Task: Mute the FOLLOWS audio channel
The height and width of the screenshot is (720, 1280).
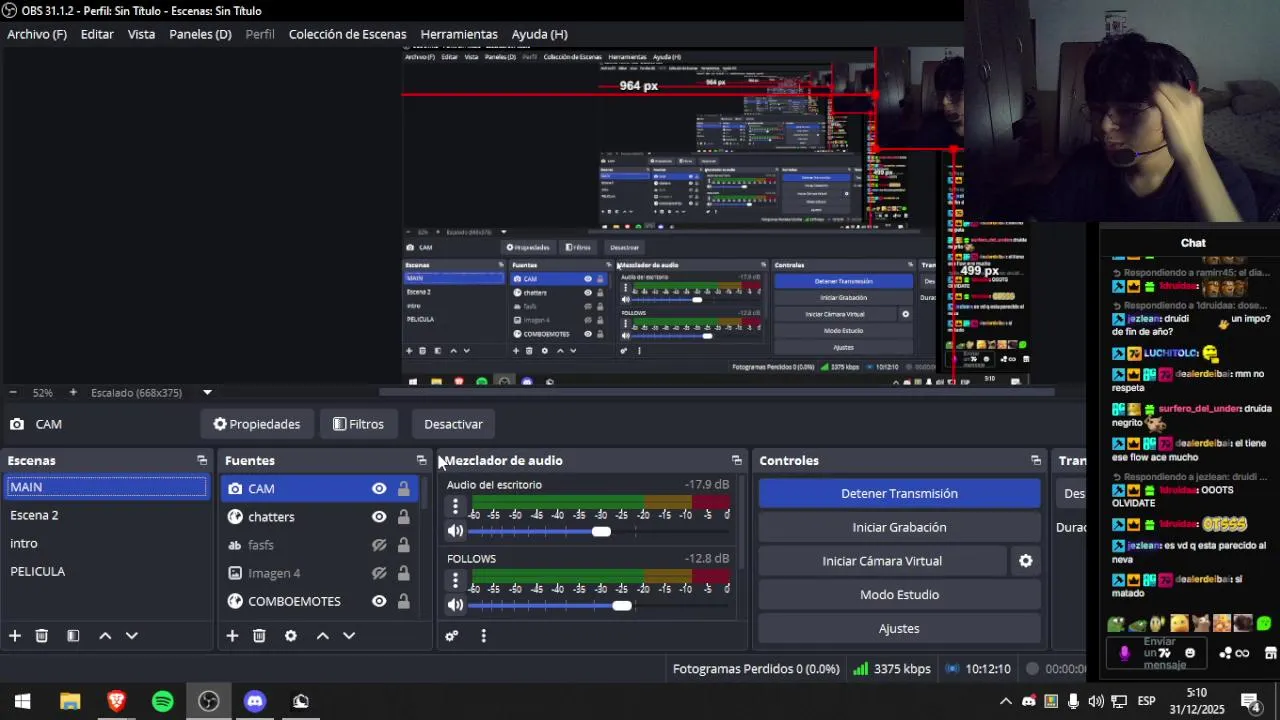Action: 455,605
